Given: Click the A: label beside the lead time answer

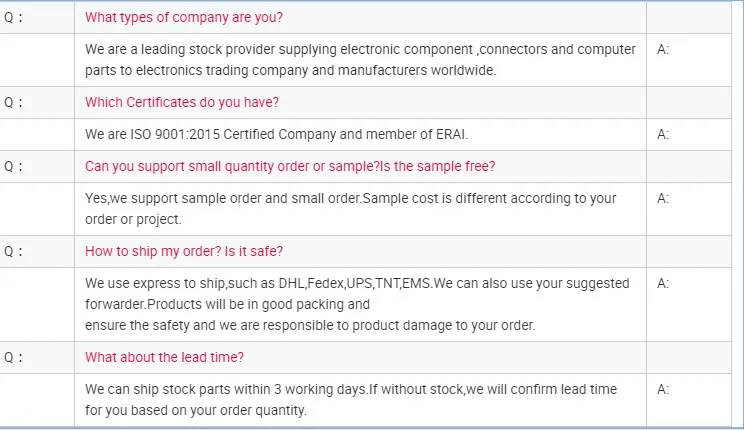Looking at the screenshot, I should [x=663, y=389].
